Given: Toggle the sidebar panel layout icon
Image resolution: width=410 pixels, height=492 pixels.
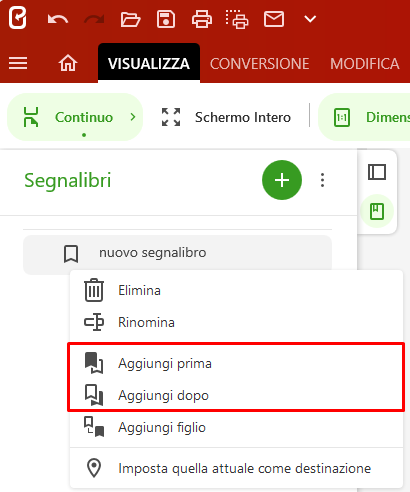Looking at the screenshot, I should coord(377,172).
